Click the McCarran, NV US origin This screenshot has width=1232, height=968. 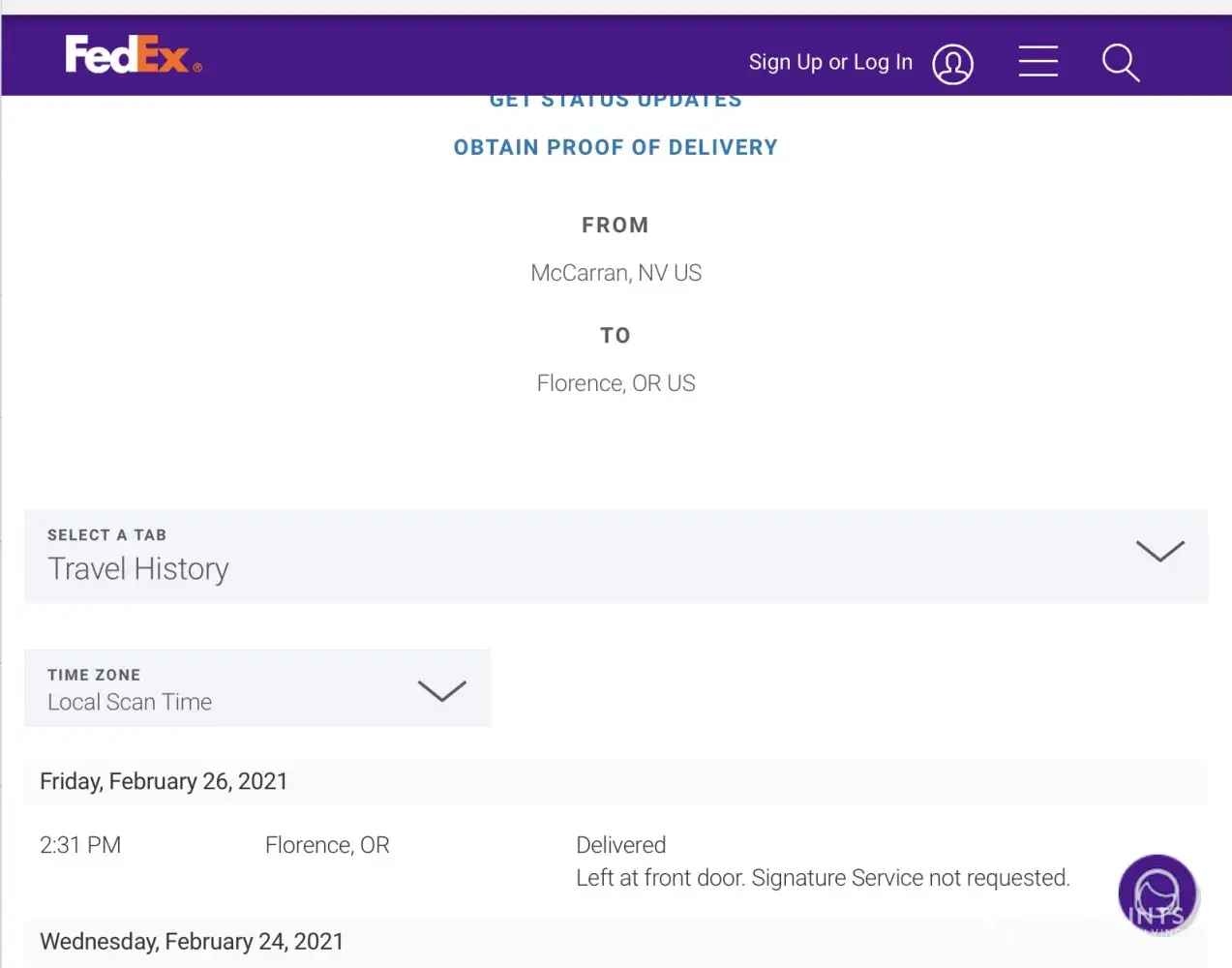coord(616,273)
